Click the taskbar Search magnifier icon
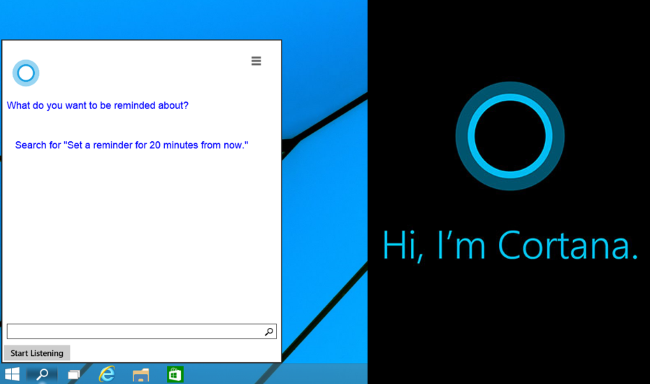Screen dimensions: 650x384 (x=42, y=374)
